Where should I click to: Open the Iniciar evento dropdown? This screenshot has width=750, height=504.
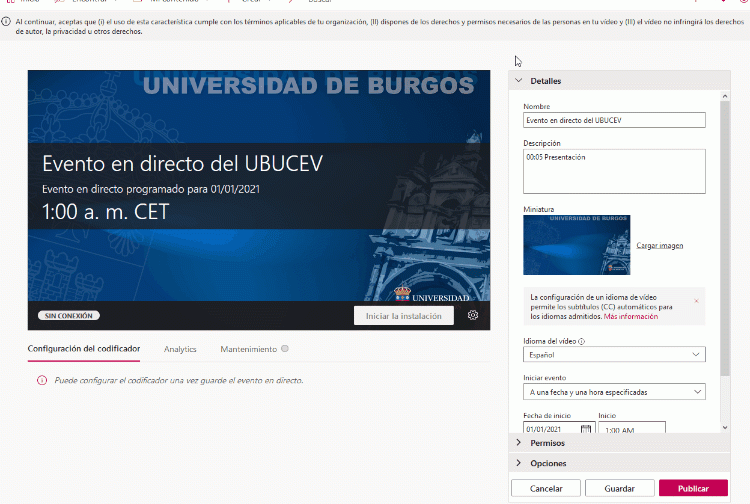[x=614, y=392]
